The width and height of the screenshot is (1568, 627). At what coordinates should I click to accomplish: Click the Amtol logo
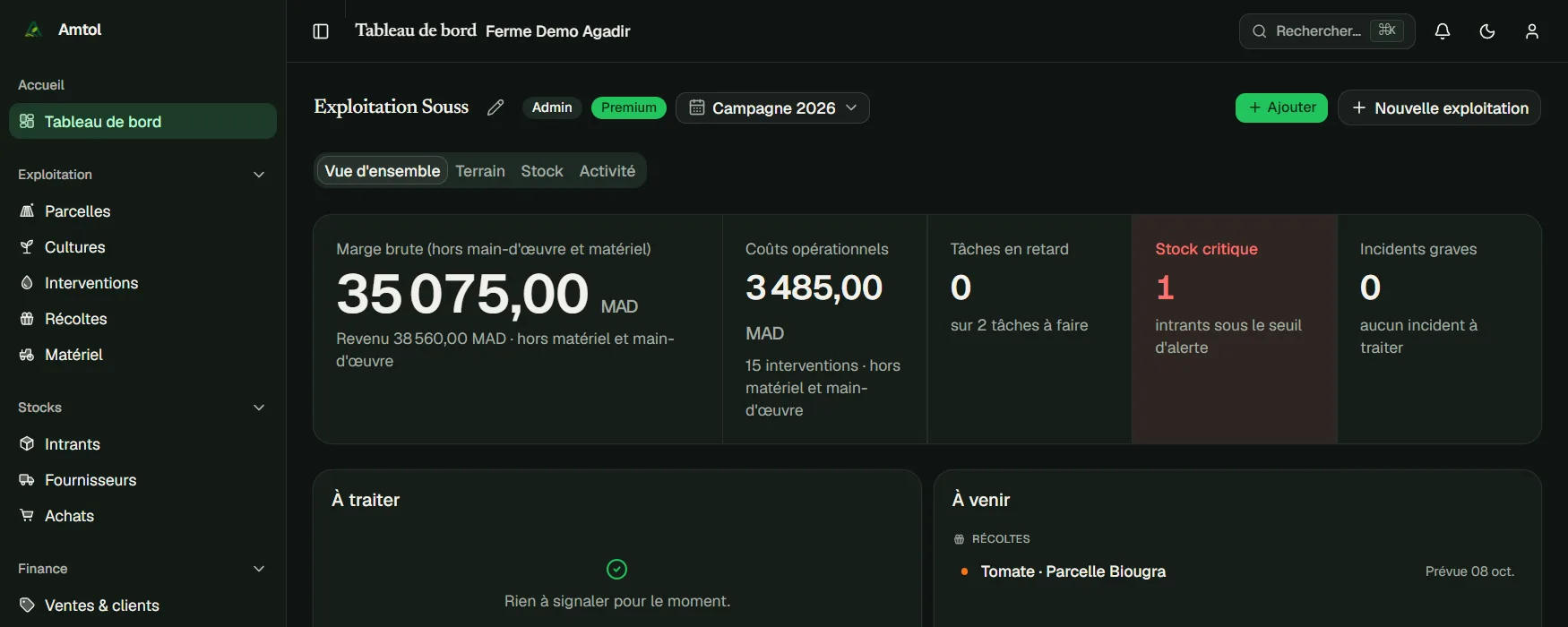point(33,30)
